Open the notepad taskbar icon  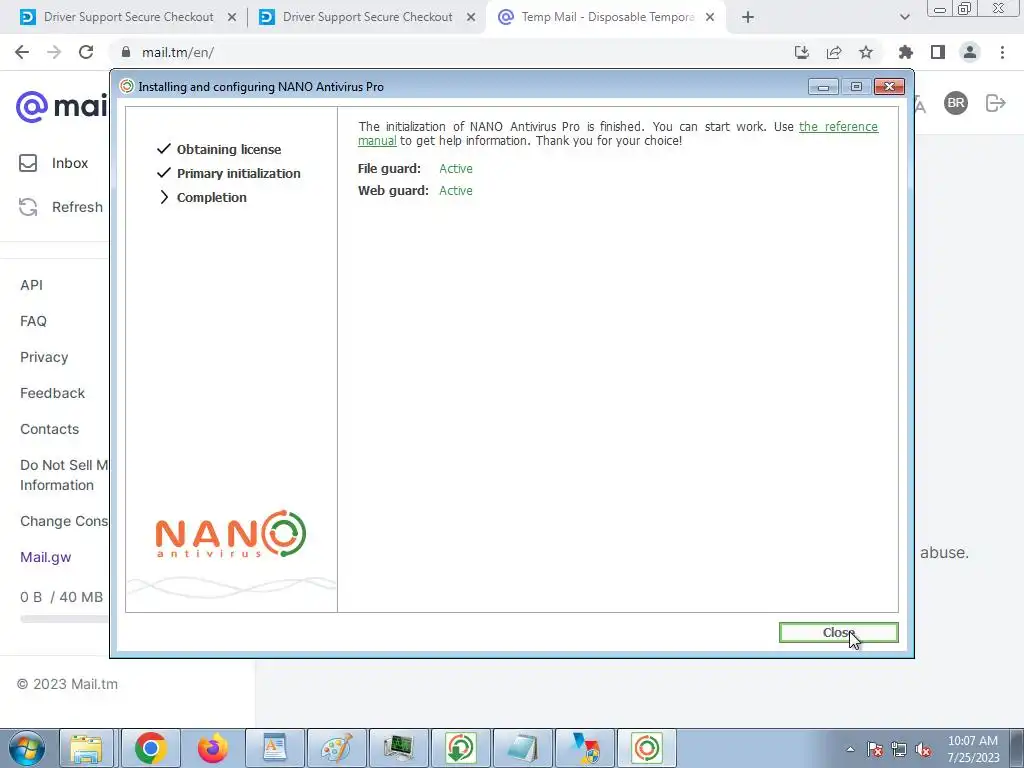pyautogui.click(x=522, y=748)
